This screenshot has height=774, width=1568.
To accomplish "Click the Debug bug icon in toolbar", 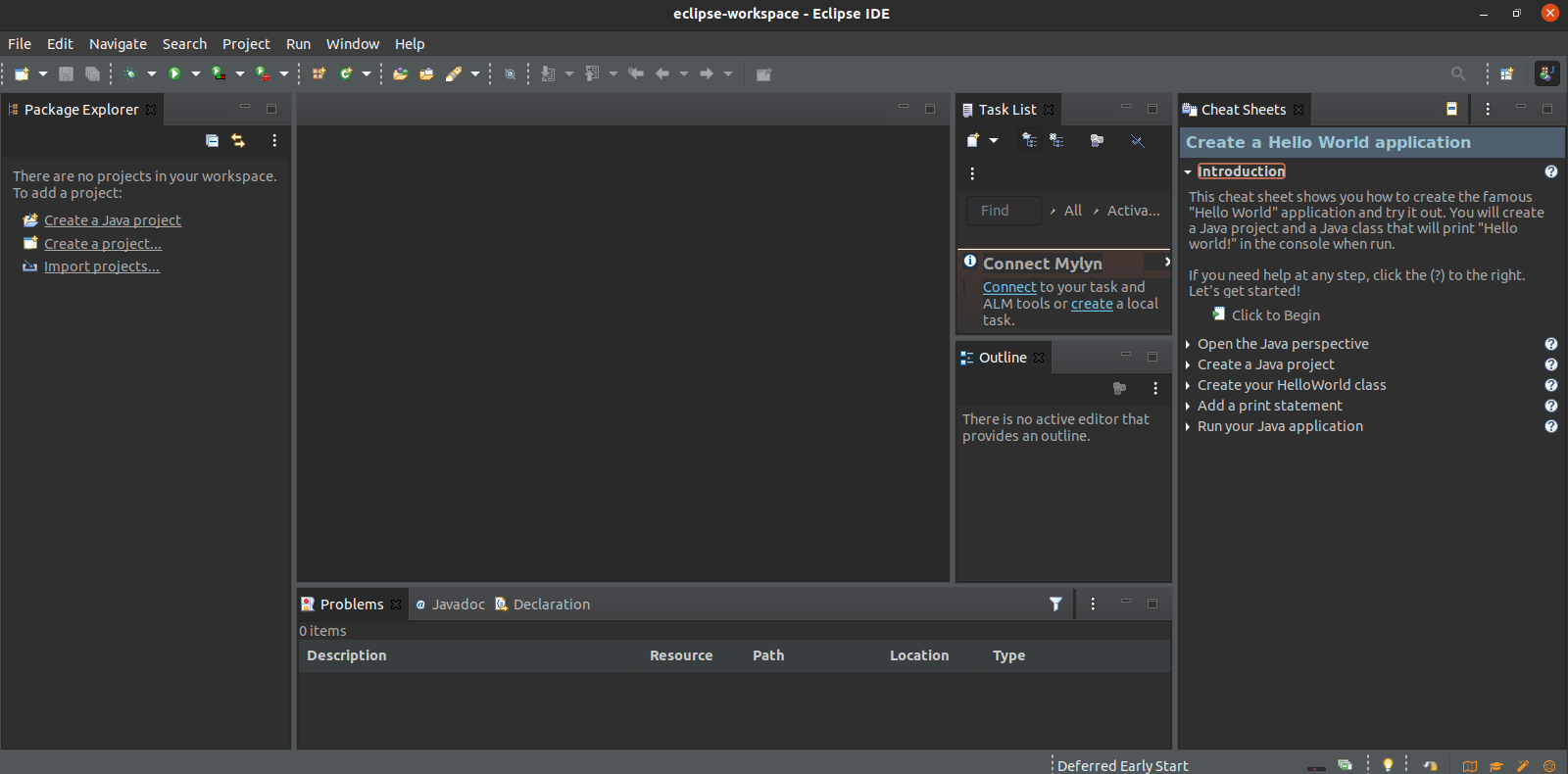I will pyautogui.click(x=130, y=73).
